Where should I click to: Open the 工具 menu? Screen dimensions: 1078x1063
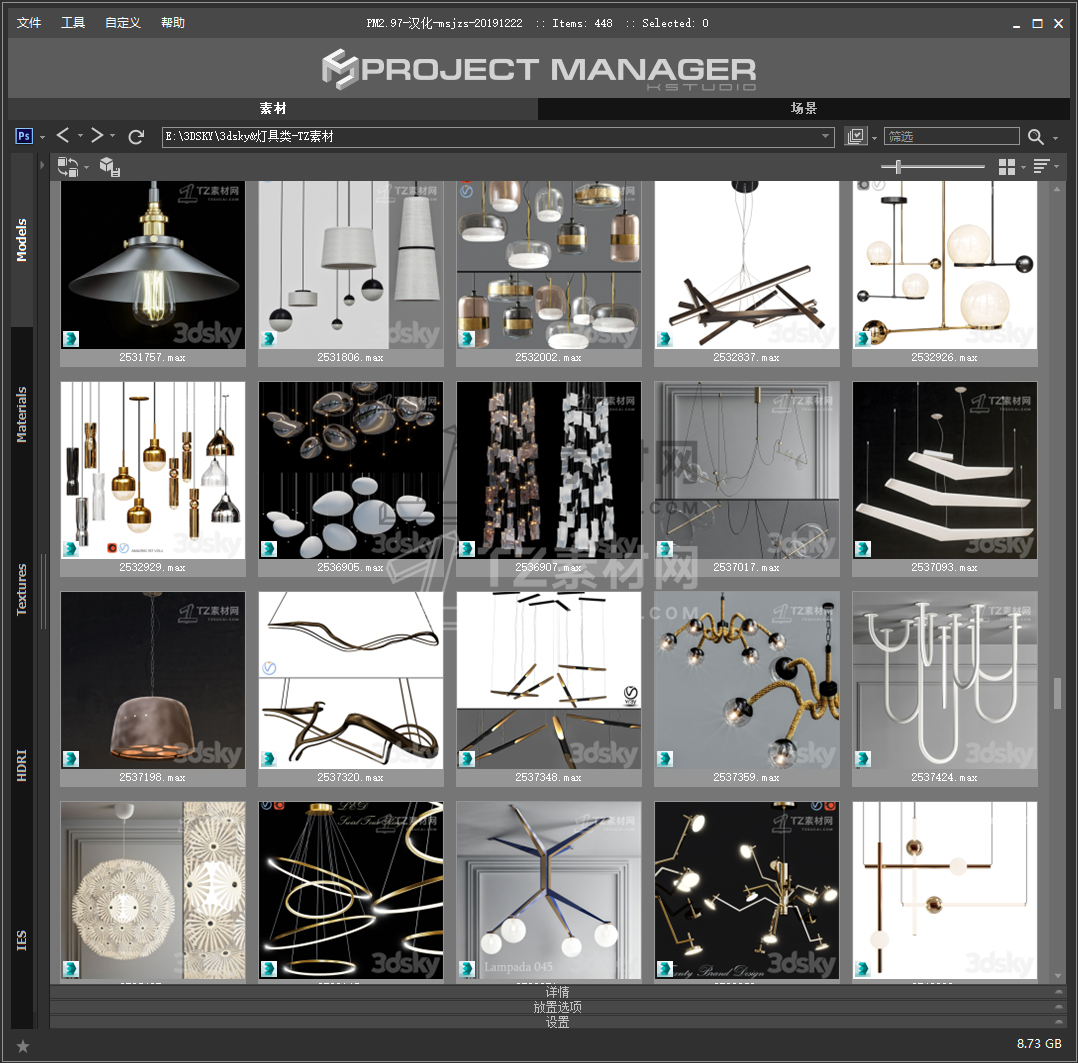pos(73,23)
